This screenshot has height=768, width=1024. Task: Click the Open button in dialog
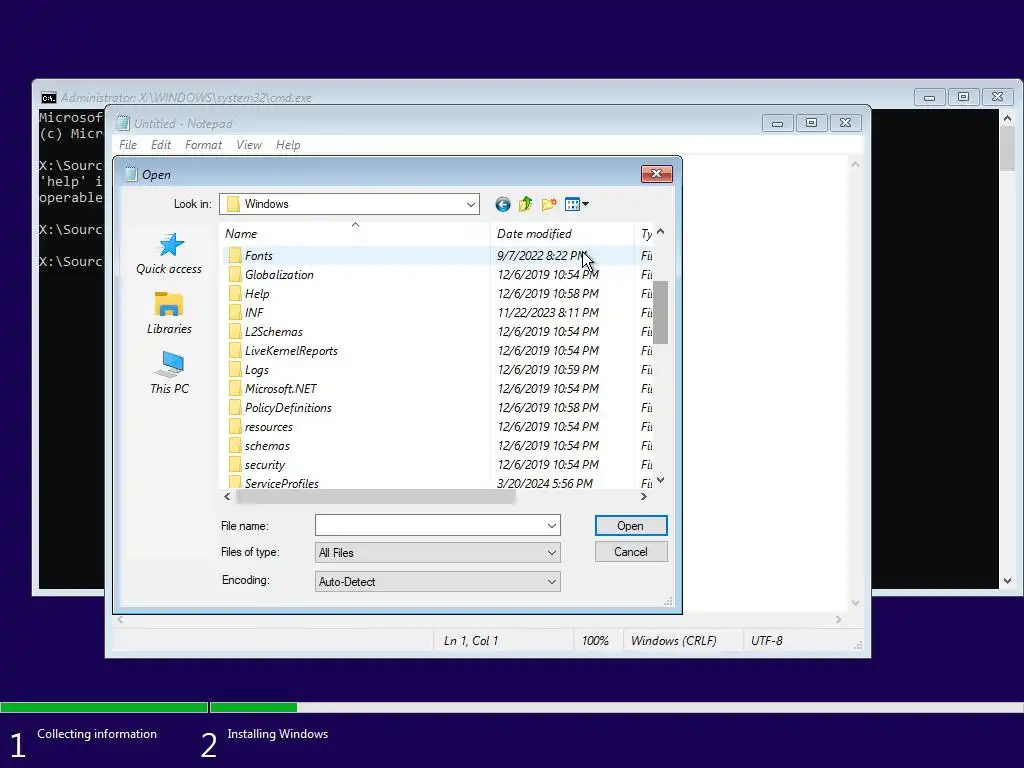(631, 526)
